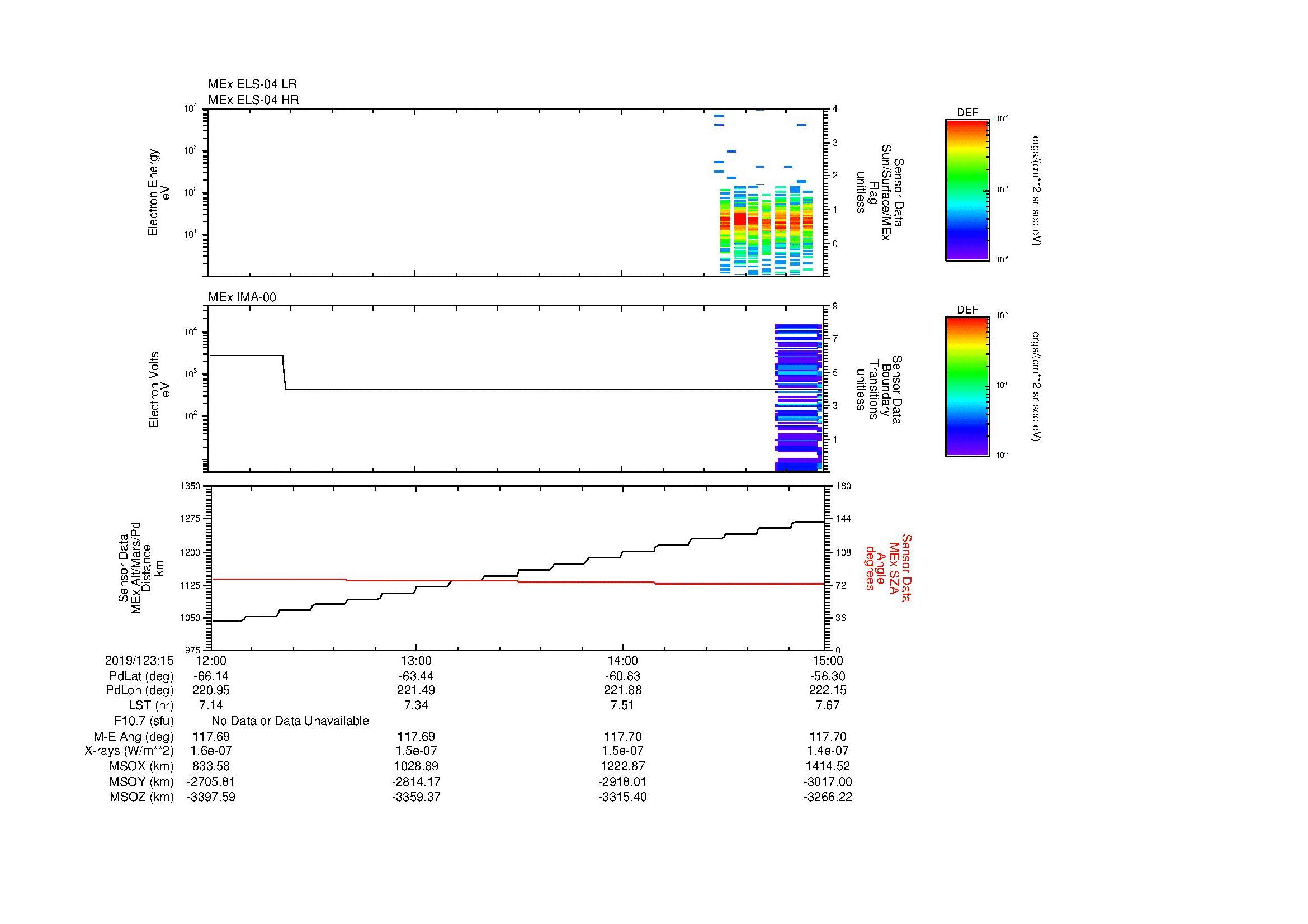The image size is (1308, 924).
Task: Click the IMA ion spectrogram data
Action: (798, 397)
